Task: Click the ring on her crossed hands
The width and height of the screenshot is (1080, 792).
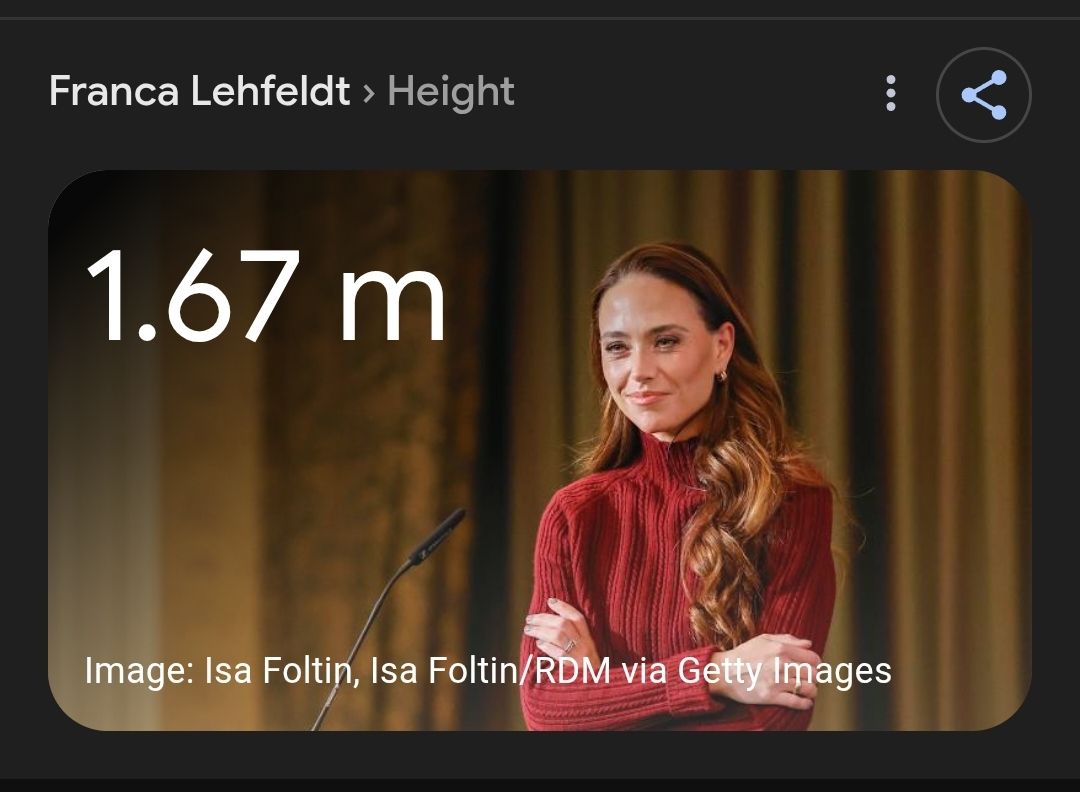Action: coord(570,645)
